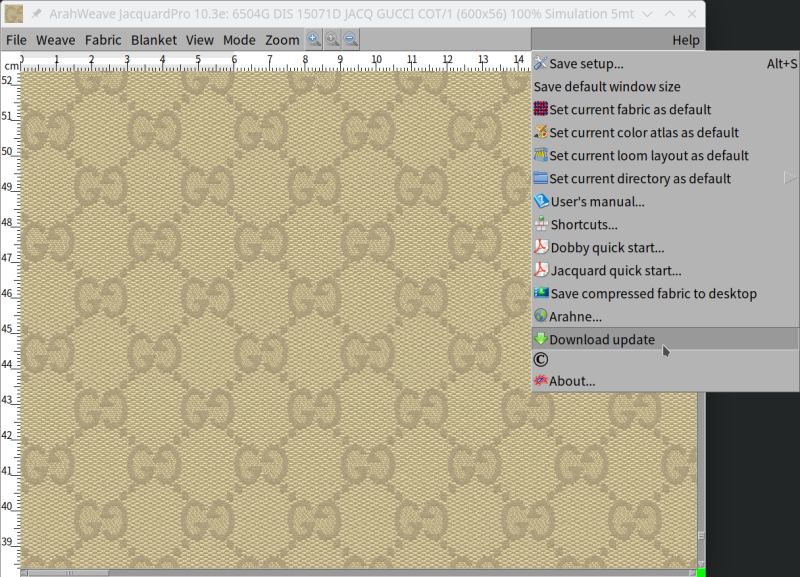Image resolution: width=800 pixels, height=577 pixels.
Task: Click the current directory folder icon
Action: [540, 178]
